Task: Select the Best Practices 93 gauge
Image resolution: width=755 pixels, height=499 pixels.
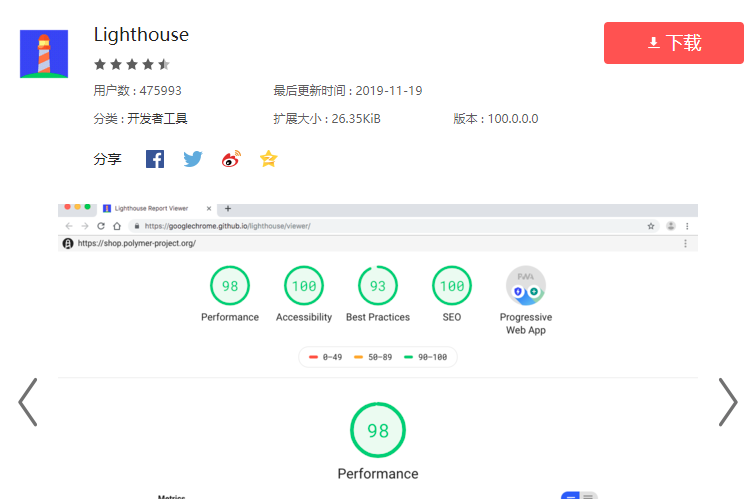Action: pos(378,286)
